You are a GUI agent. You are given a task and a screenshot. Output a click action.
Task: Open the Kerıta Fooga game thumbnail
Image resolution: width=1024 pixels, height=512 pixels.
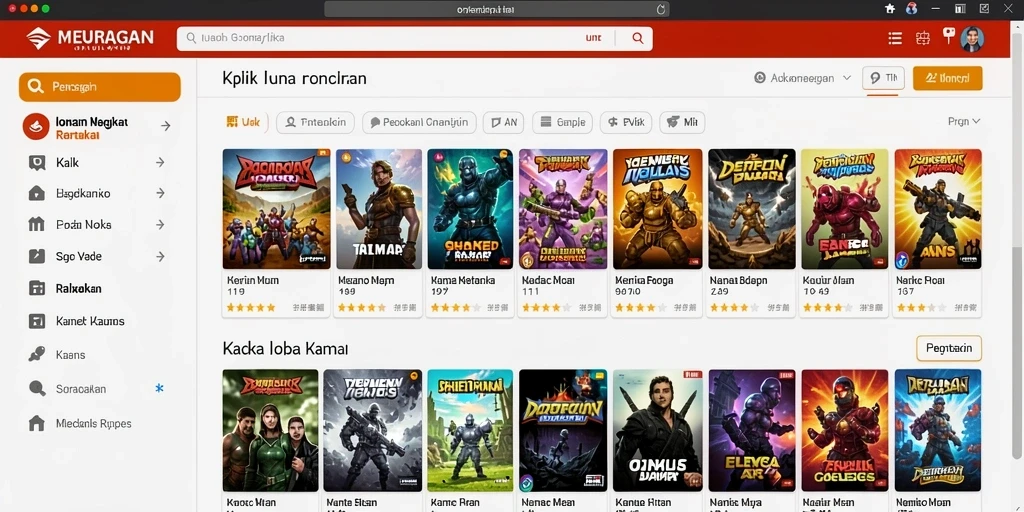(x=658, y=209)
